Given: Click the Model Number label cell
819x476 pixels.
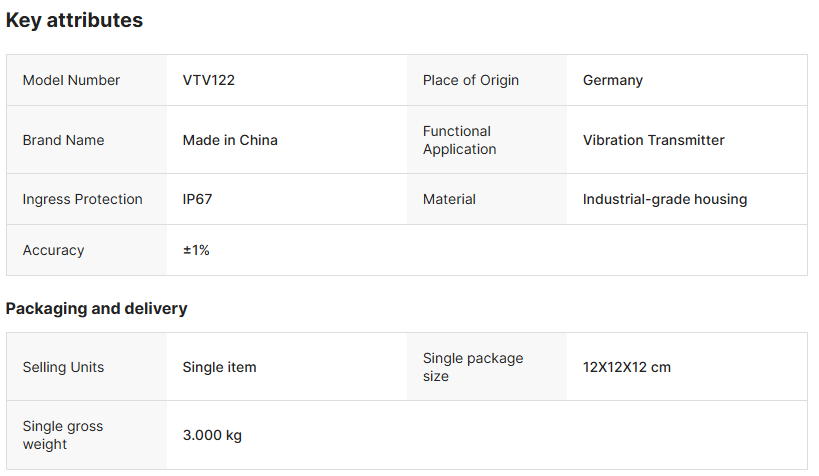Looking at the screenshot, I should coord(71,80).
